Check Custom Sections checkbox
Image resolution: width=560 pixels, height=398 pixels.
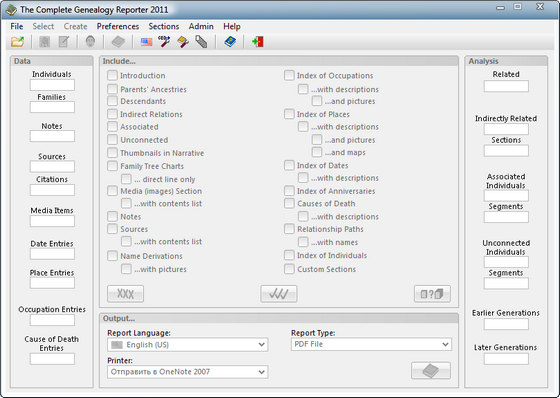pos(289,269)
